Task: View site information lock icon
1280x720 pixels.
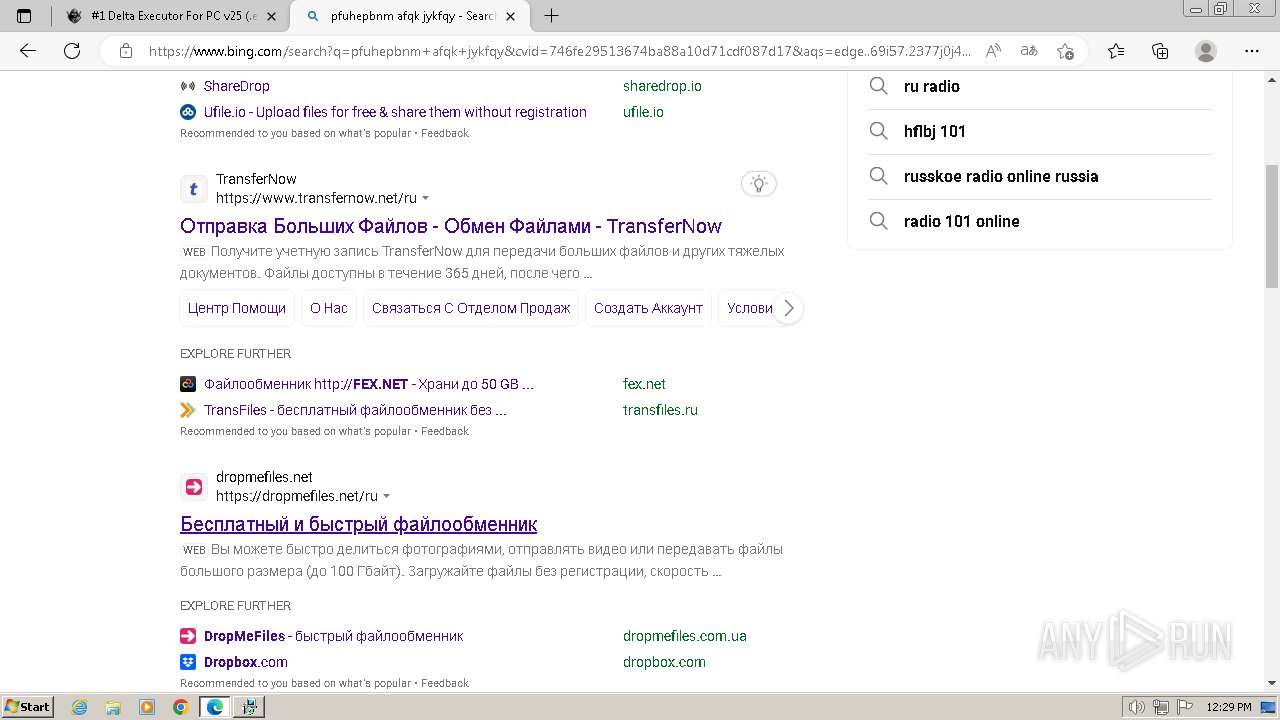Action: tap(125, 51)
